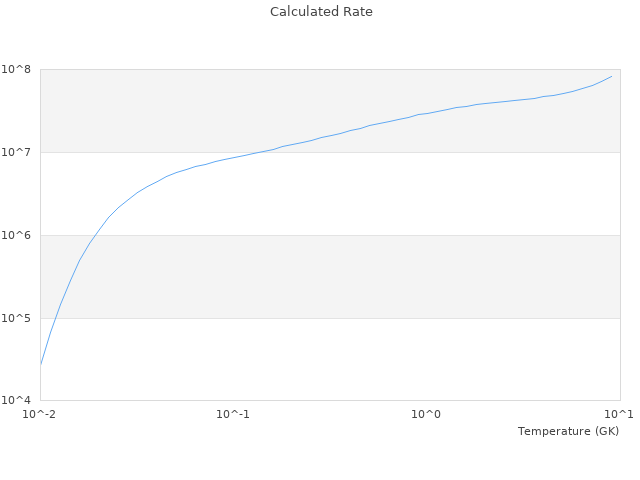Select the 10^1 x-axis tick label

pos(619,414)
